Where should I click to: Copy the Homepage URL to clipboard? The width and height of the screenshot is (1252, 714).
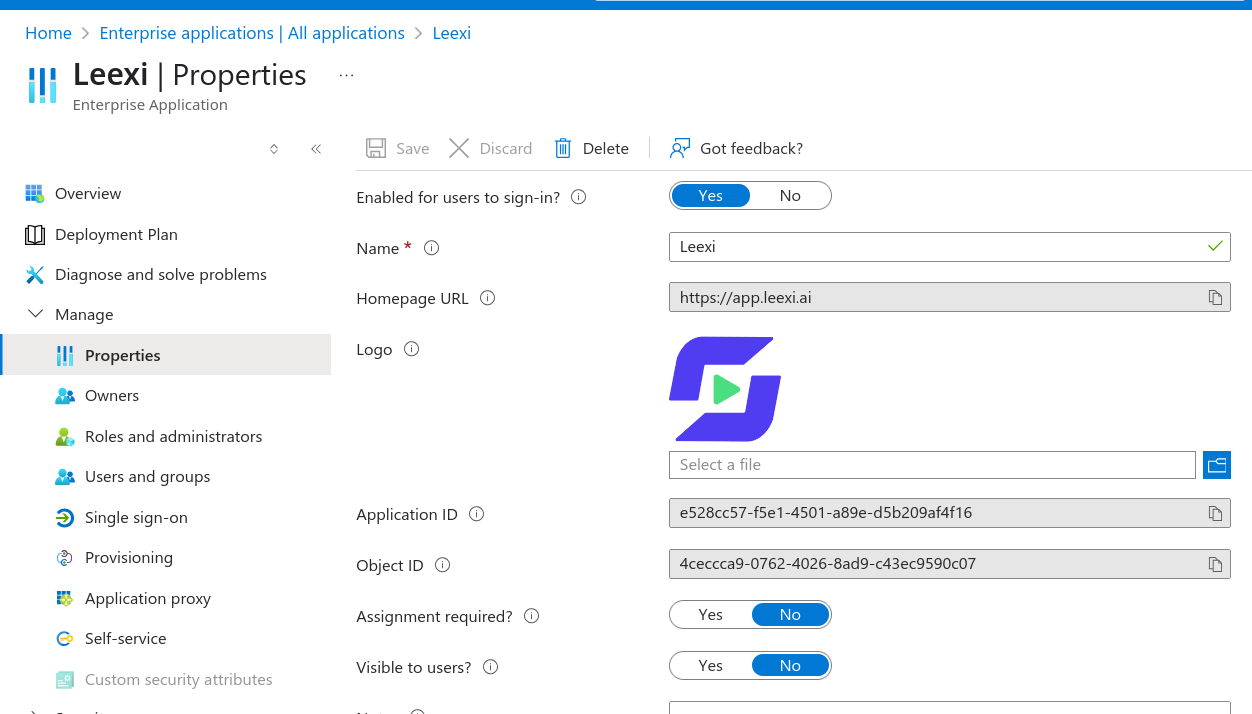[x=1215, y=297]
